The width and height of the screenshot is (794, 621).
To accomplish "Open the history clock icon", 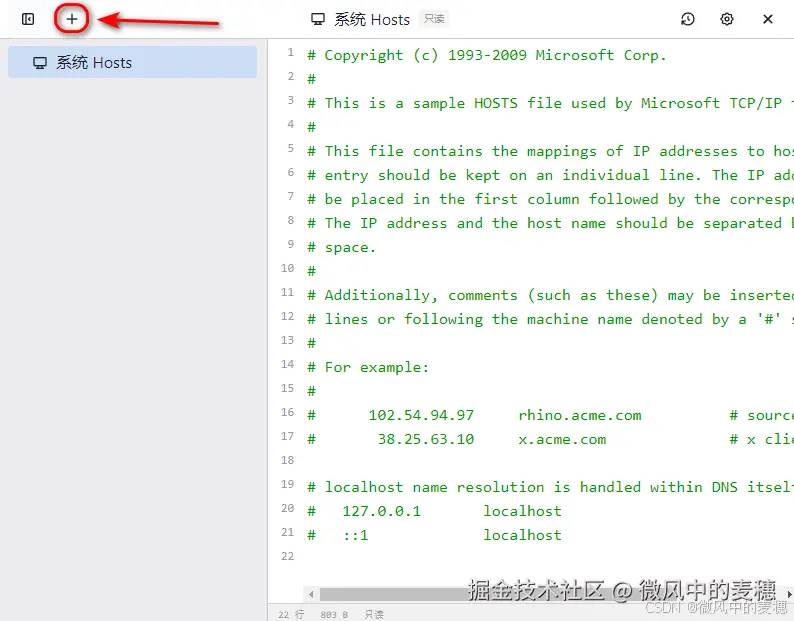I will tap(687, 19).
